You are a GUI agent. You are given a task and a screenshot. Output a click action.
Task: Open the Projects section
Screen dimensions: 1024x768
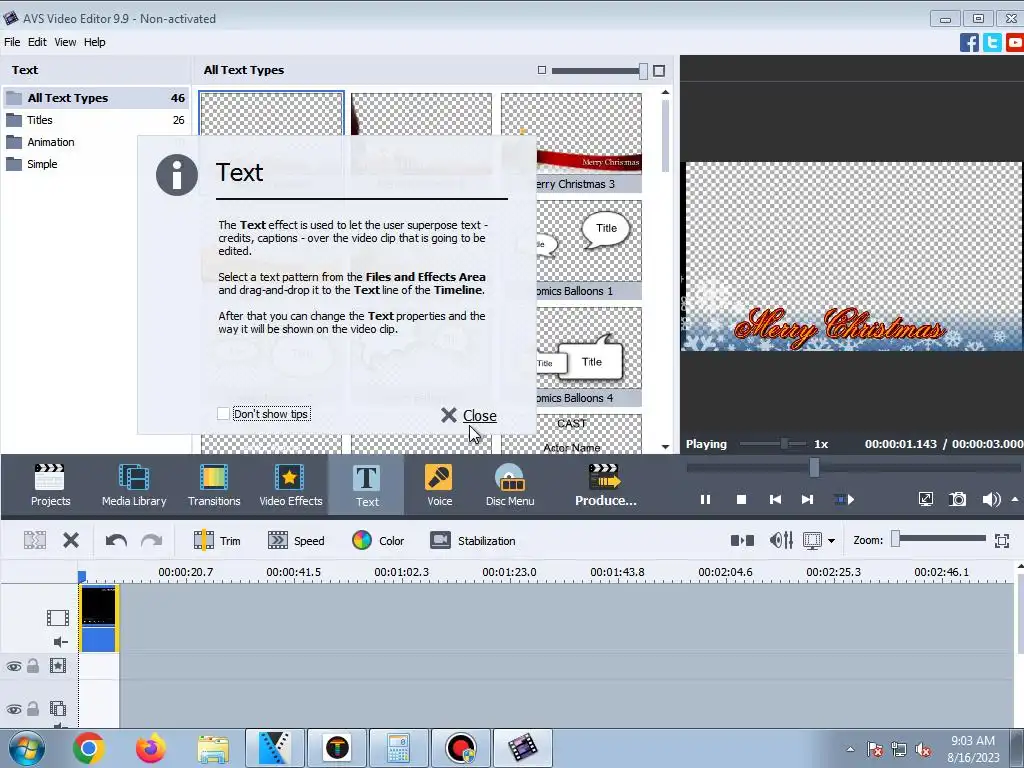[x=50, y=485]
